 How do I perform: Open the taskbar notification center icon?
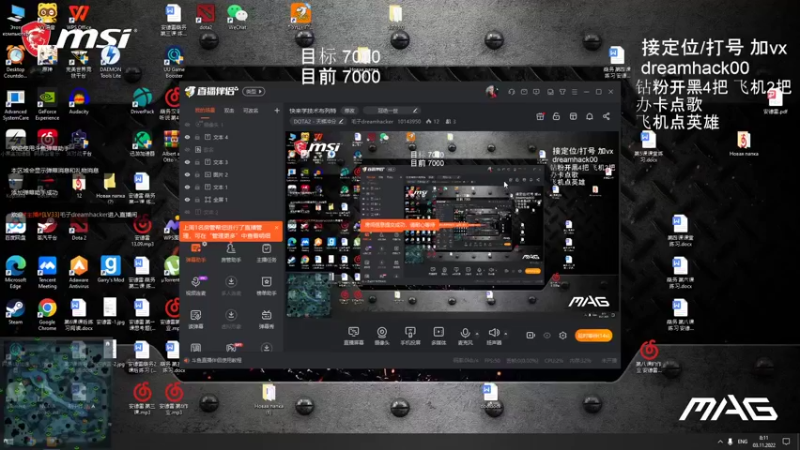tap(786, 441)
